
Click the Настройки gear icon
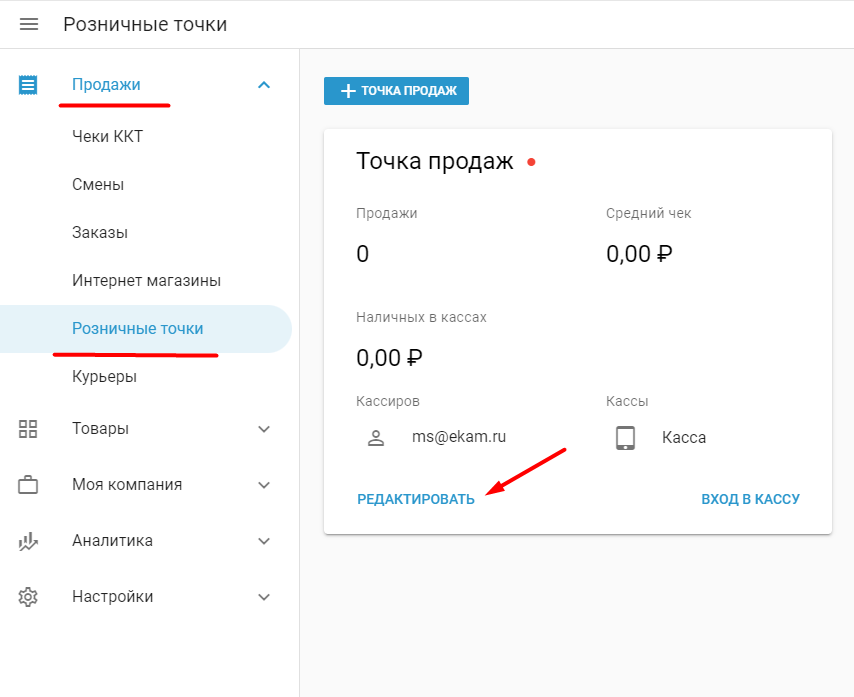point(28,597)
